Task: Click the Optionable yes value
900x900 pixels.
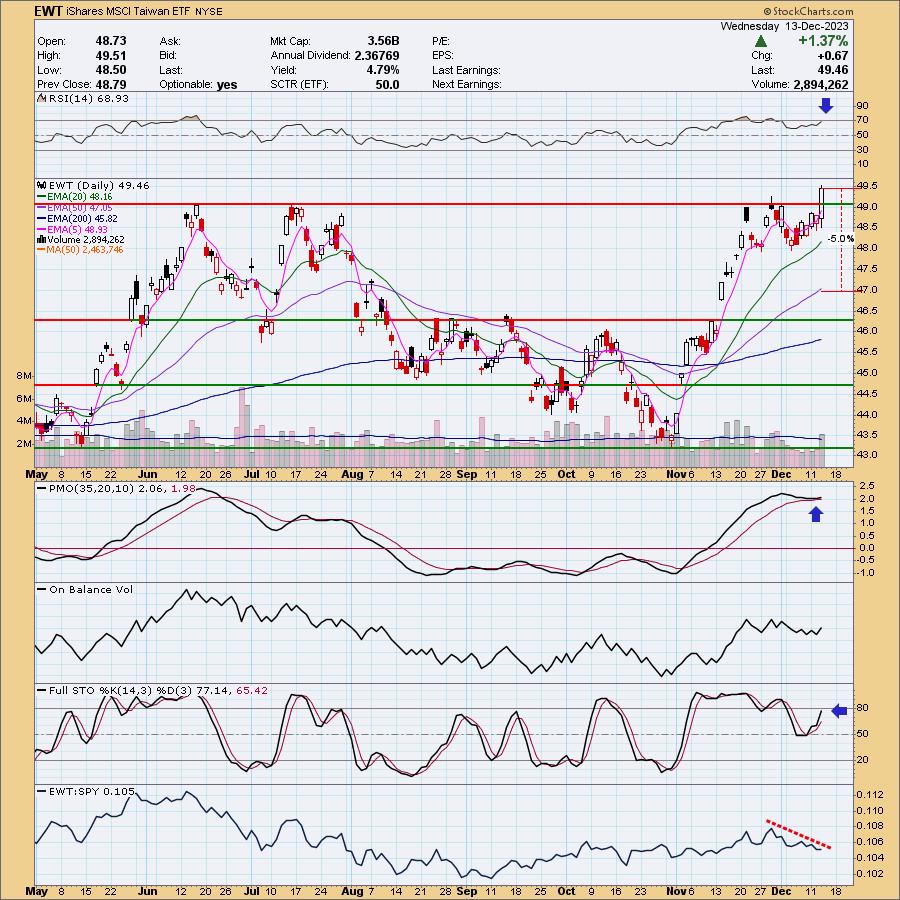Action: coord(227,84)
